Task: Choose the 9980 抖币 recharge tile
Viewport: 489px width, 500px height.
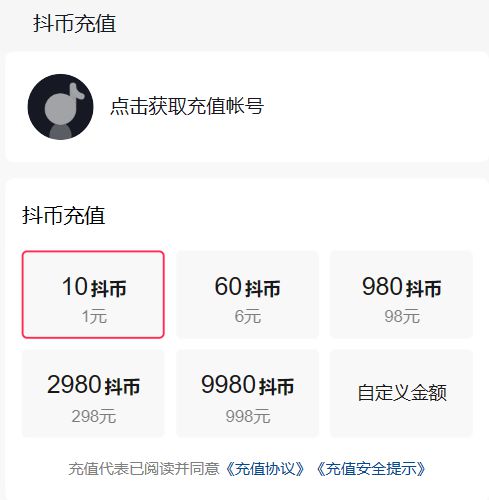Action: pyautogui.click(x=247, y=393)
